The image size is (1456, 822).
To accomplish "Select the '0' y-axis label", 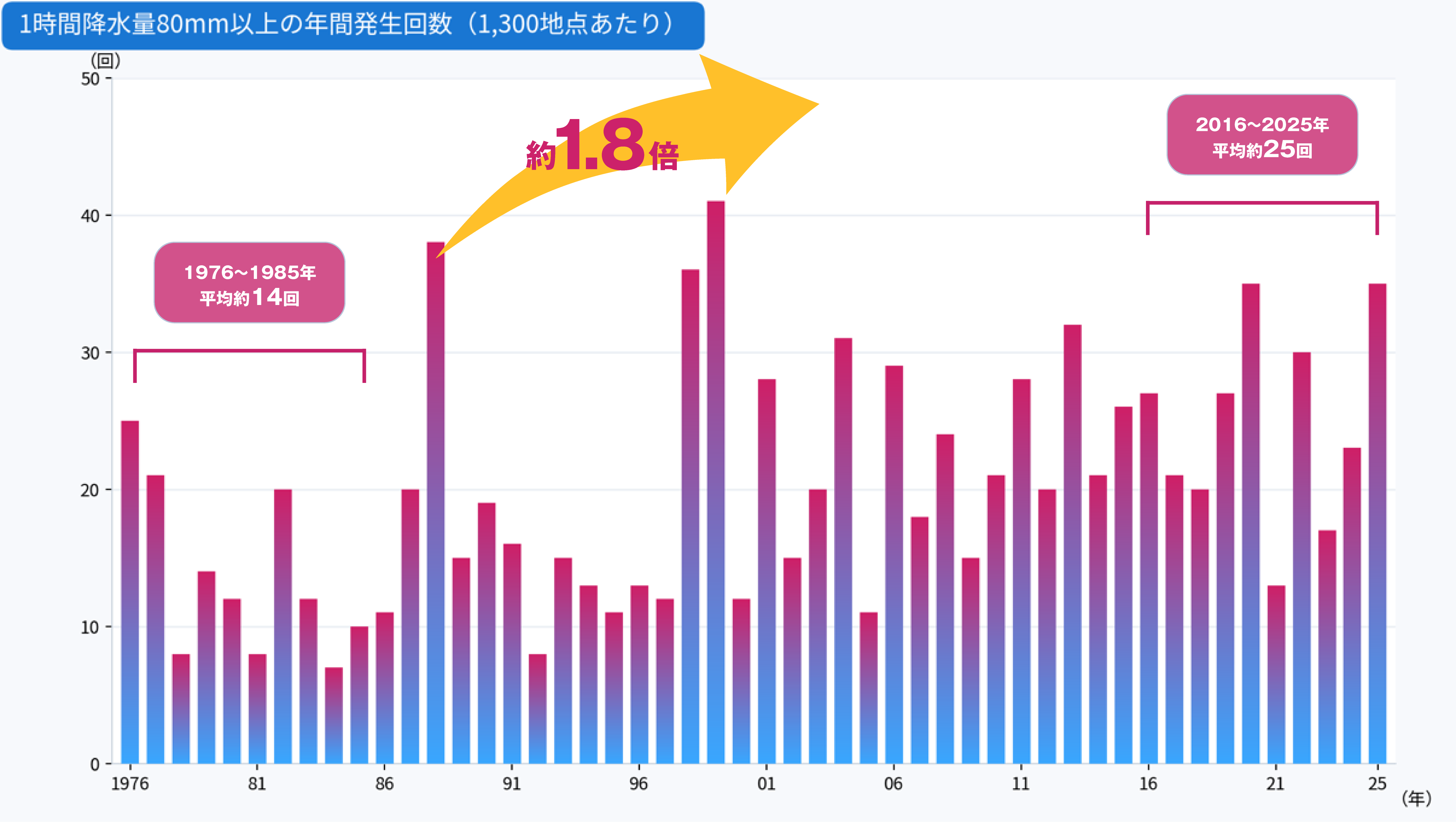I will click(x=95, y=764).
